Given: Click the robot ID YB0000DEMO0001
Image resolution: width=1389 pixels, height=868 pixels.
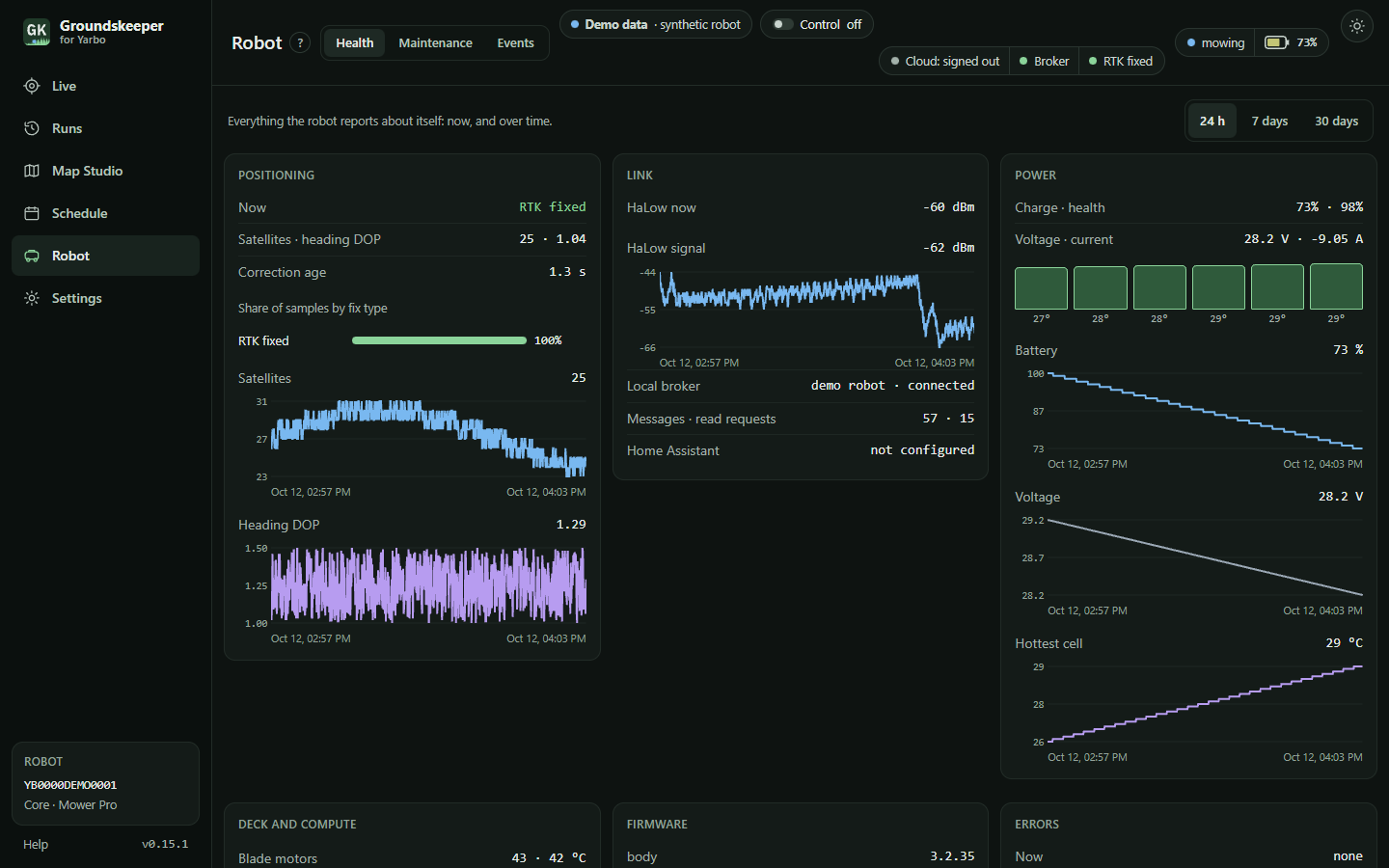Looking at the screenshot, I should tap(70, 785).
